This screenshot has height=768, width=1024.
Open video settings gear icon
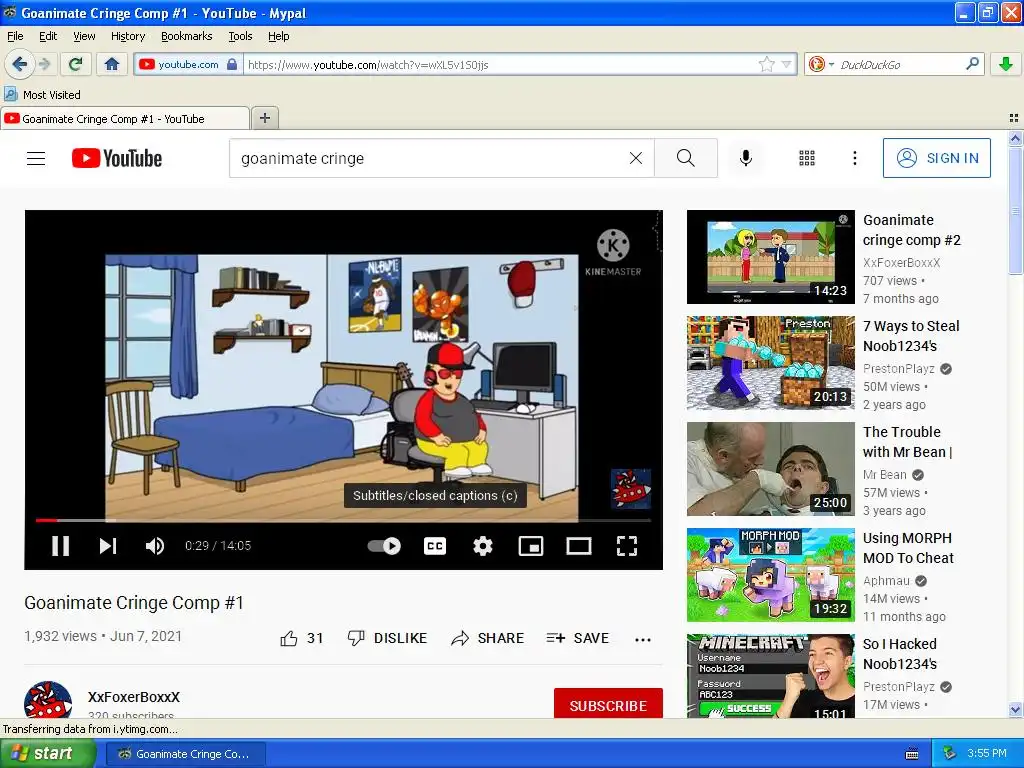[483, 545]
